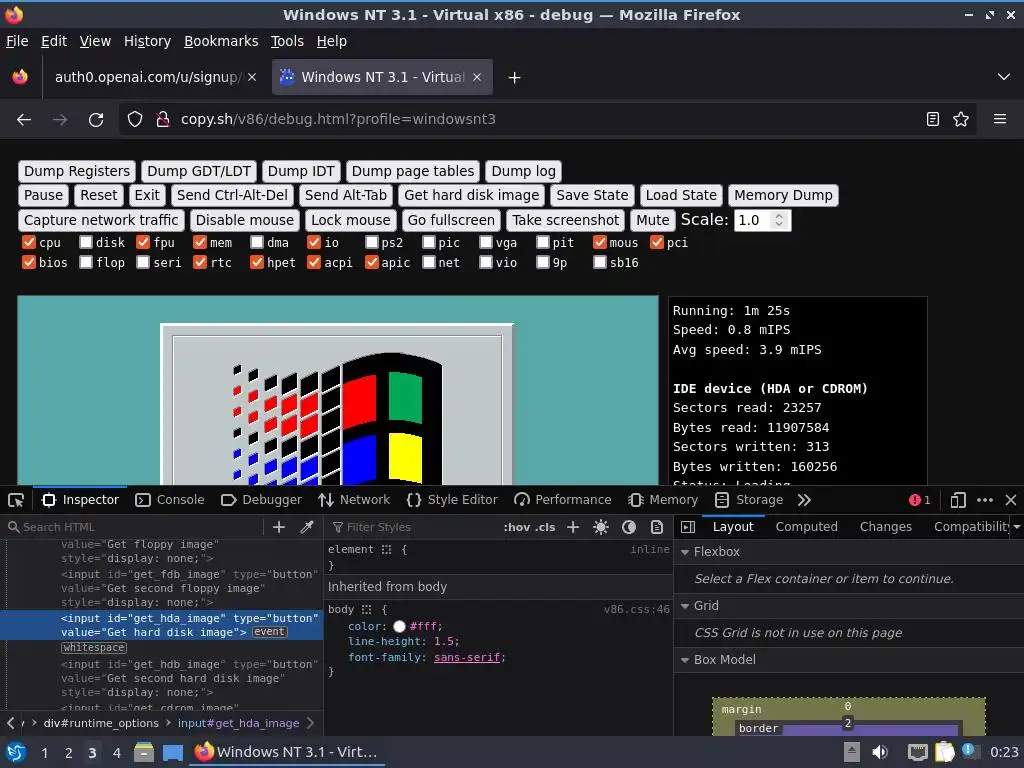Open the start menu launcher icon
Image resolution: width=1024 pixels, height=768 pixels.
(16, 752)
